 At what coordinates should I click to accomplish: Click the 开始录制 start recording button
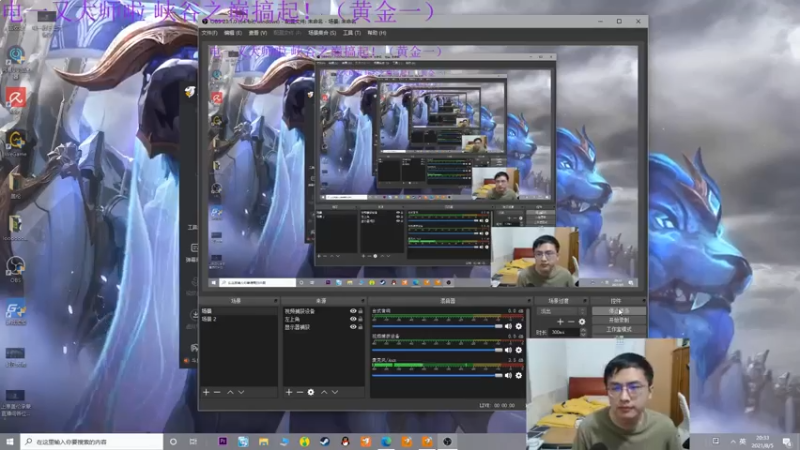tap(619, 320)
